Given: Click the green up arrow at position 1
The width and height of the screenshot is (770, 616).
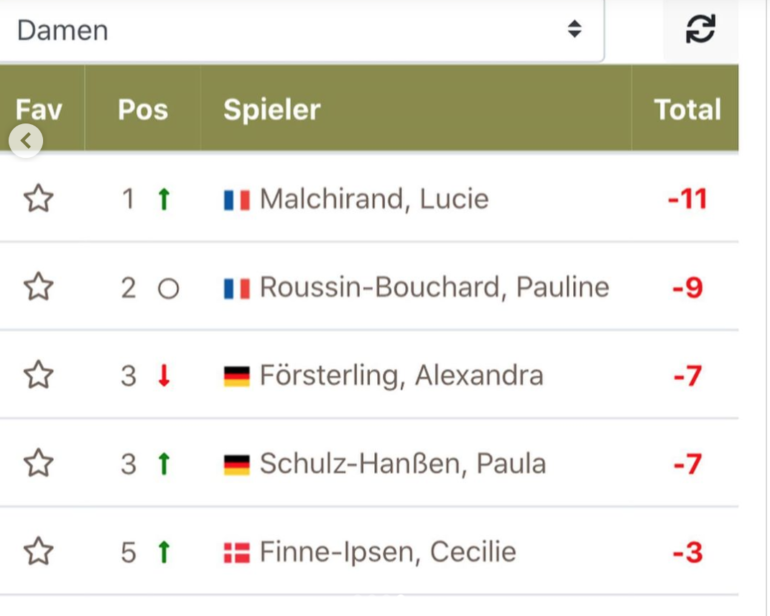Looking at the screenshot, I should [x=164, y=199].
